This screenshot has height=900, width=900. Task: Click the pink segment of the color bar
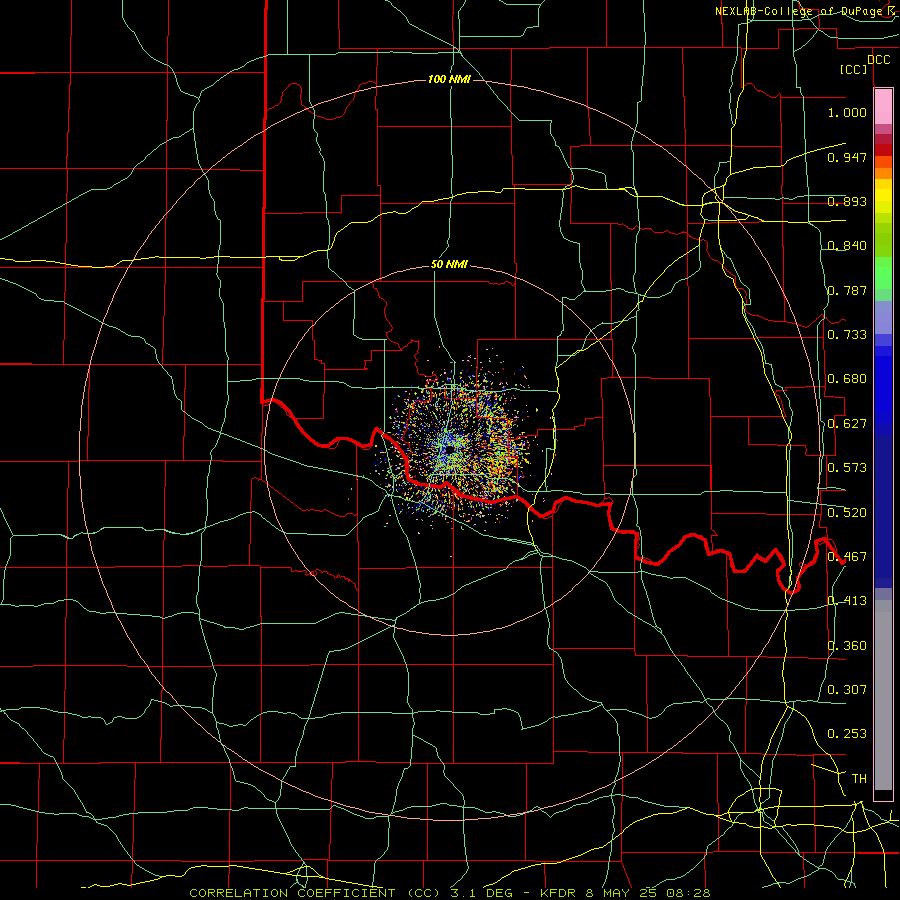click(883, 106)
